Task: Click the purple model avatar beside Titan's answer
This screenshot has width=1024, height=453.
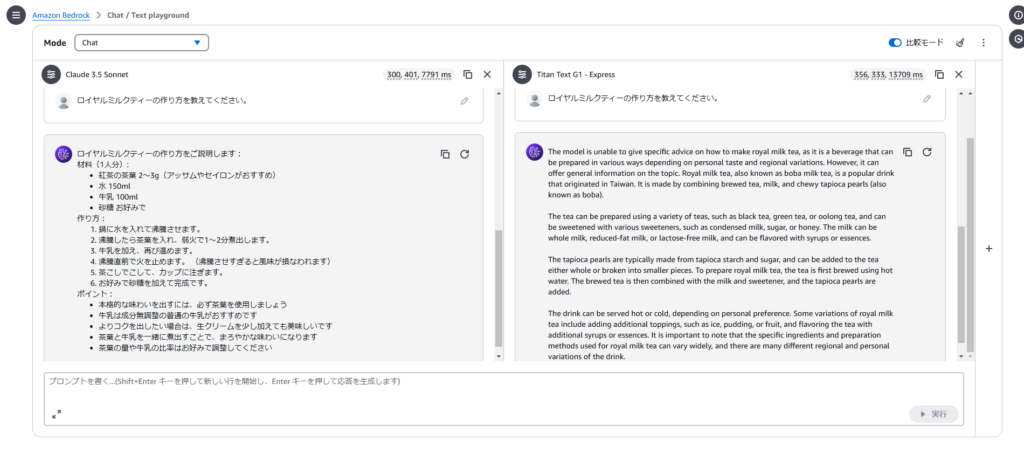Action: 534,151
